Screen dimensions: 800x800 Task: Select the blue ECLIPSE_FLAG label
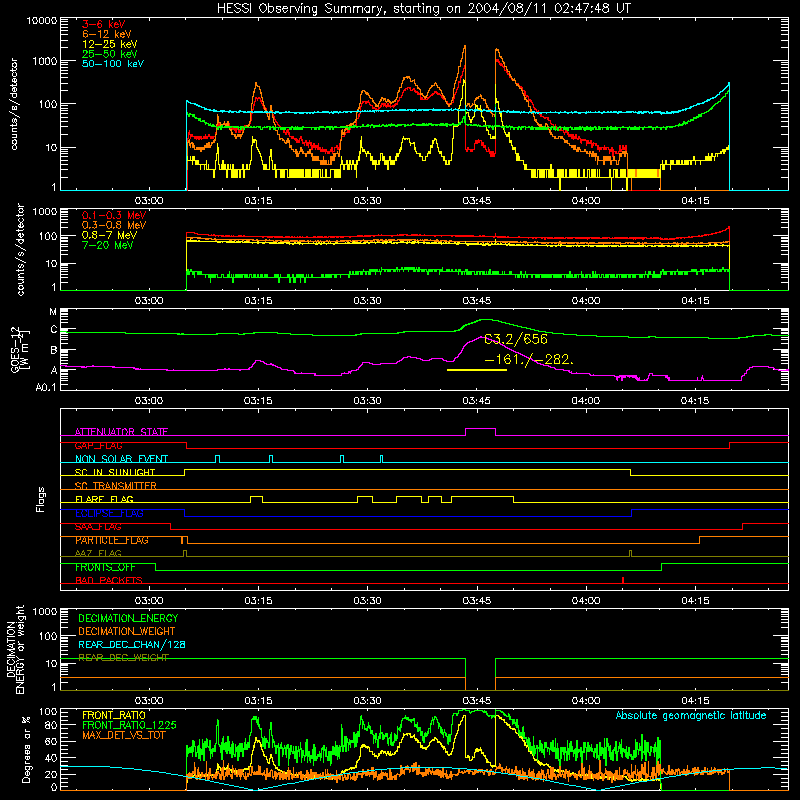point(109,513)
